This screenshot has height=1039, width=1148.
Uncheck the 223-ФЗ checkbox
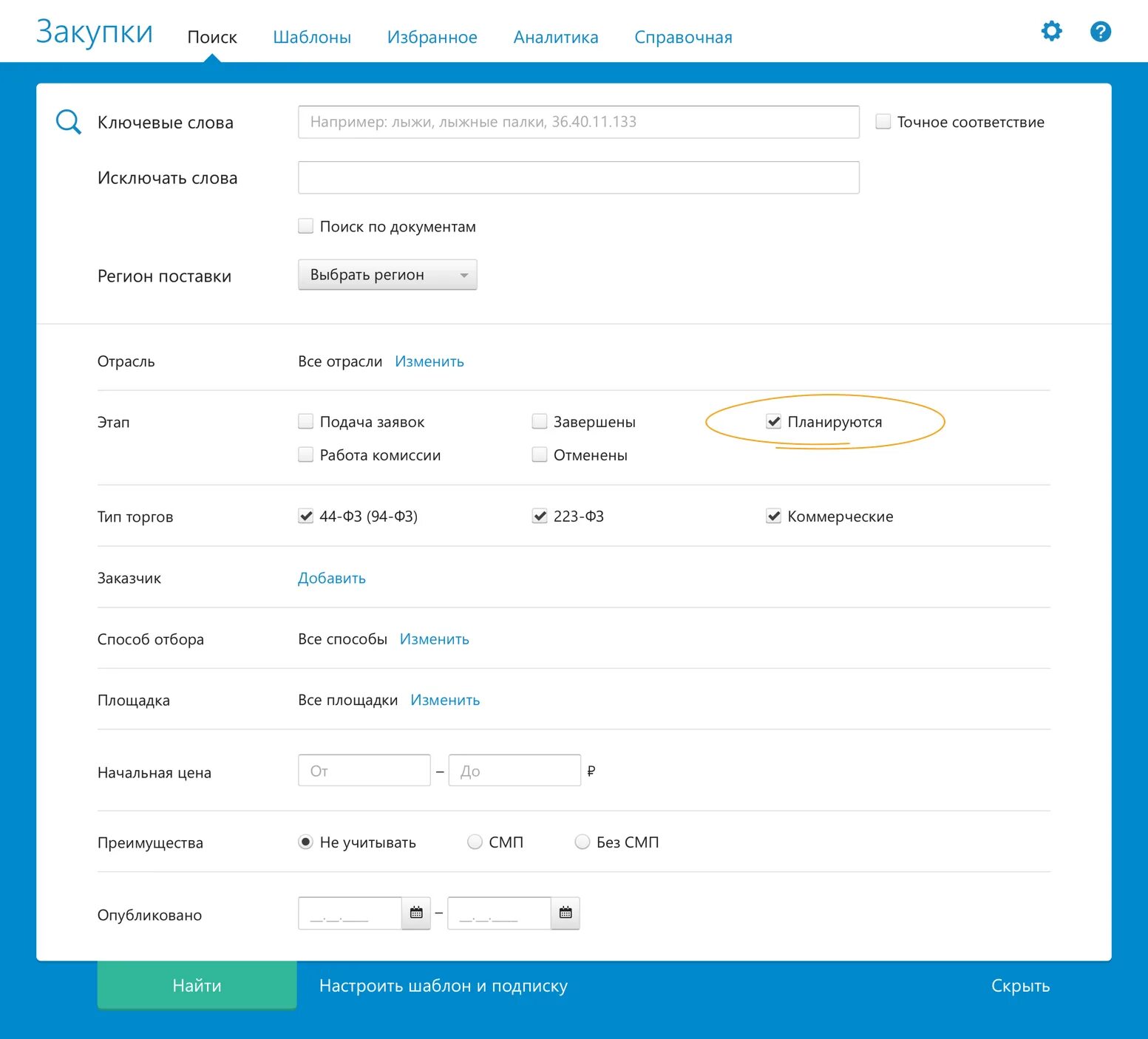(540, 516)
